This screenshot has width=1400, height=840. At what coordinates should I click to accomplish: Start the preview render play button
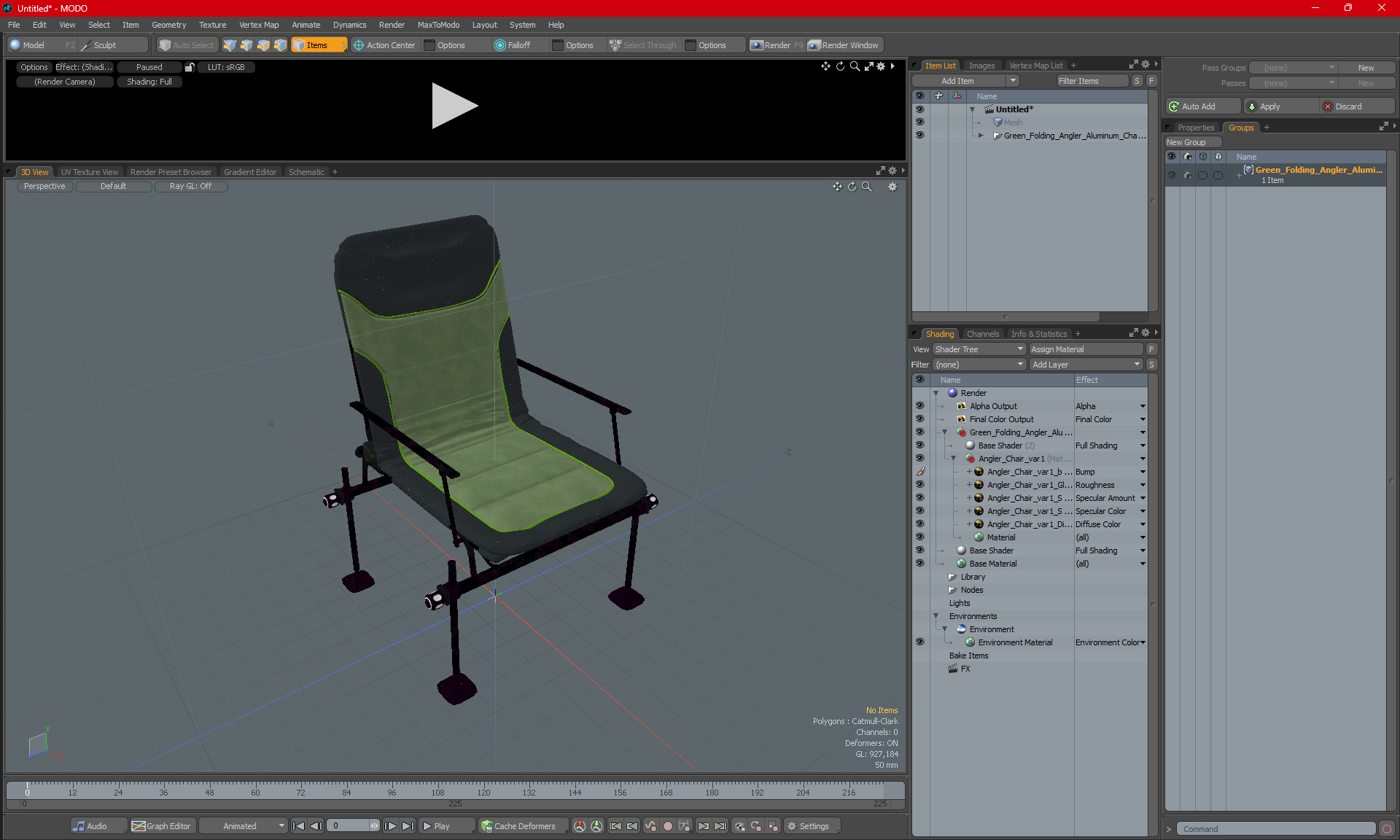(454, 106)
